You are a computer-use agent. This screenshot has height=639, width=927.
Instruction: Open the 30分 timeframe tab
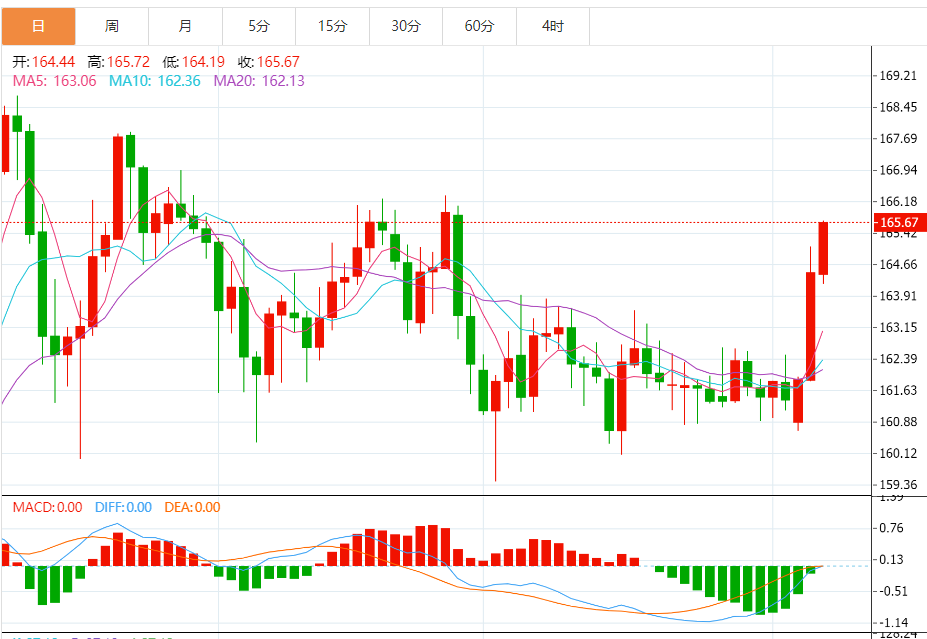coord(406,26)
